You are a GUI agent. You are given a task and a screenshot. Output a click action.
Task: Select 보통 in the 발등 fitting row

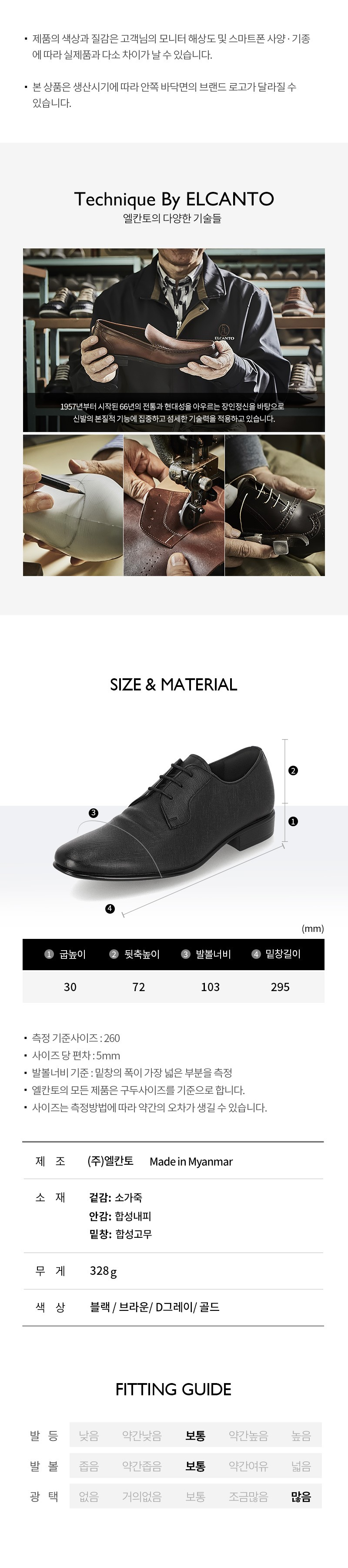195,1435
